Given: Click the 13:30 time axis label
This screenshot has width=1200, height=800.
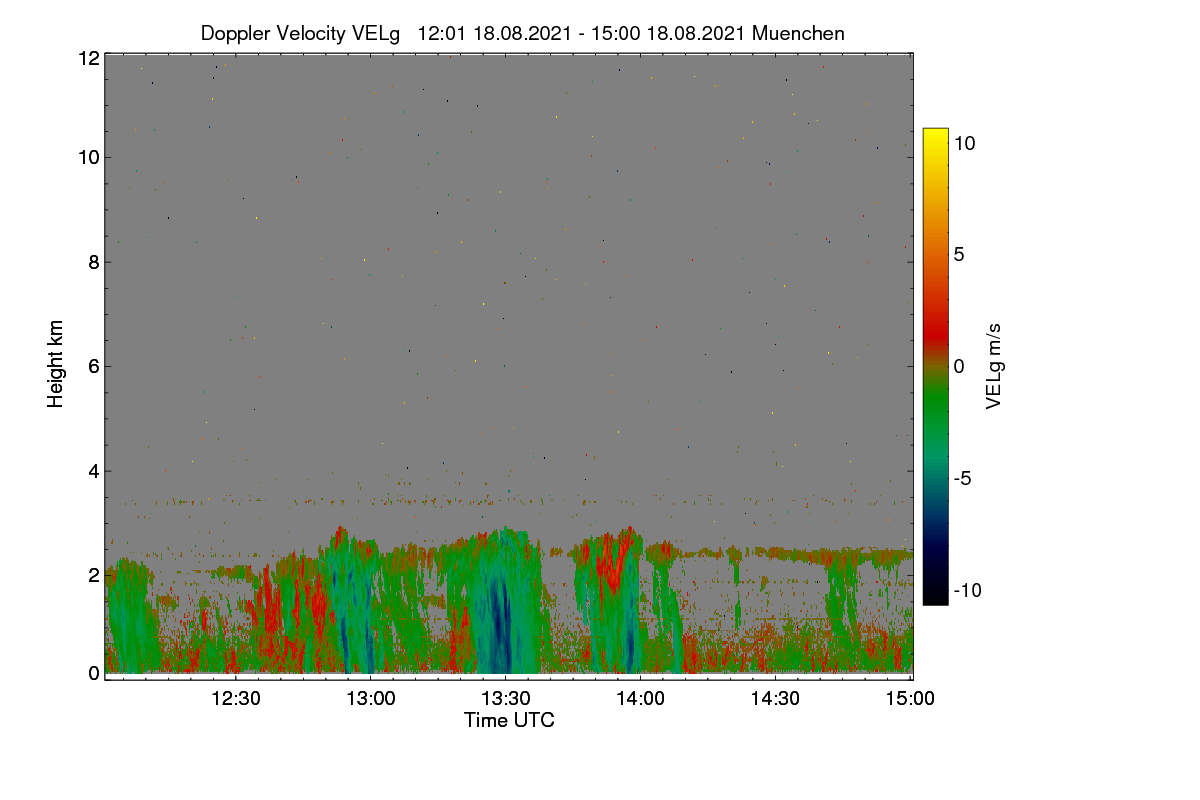Looking at the screenshot, I should 506,699.
